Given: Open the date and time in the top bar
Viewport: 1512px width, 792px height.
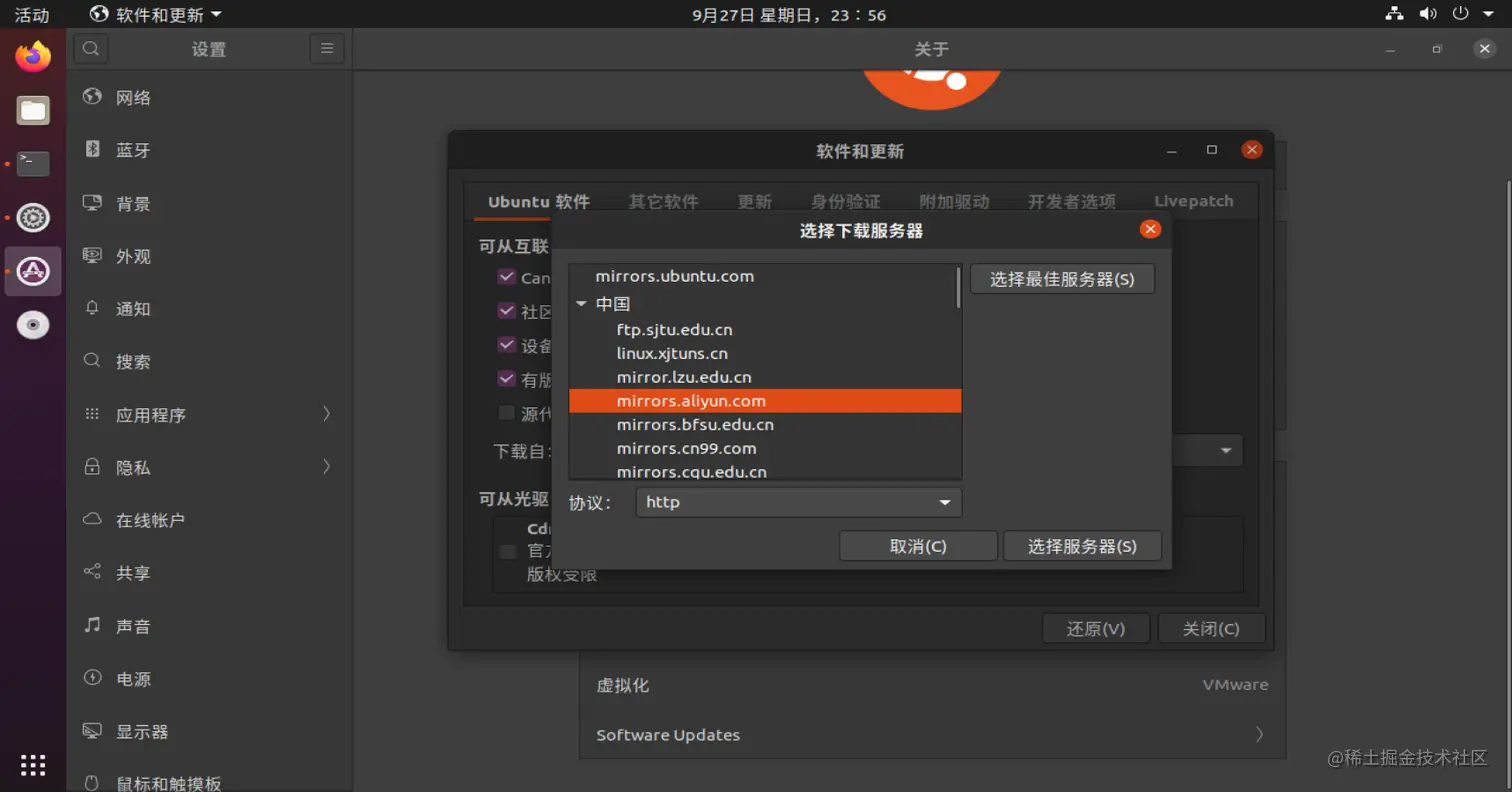Looking at the screenshot, I should 789,14.
